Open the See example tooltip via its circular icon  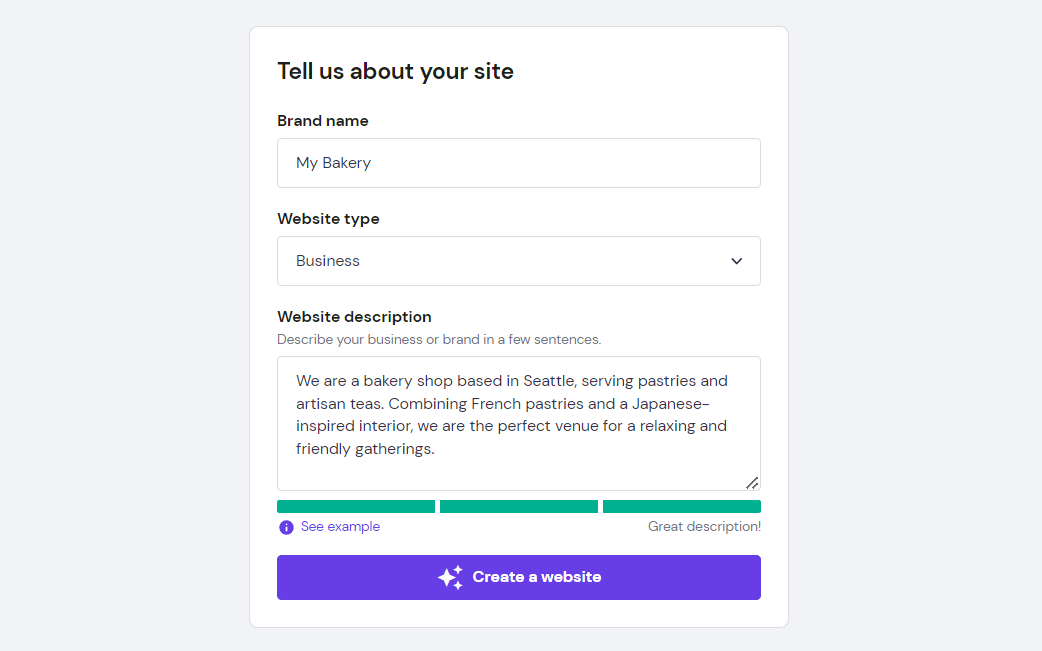coord(286,526)
